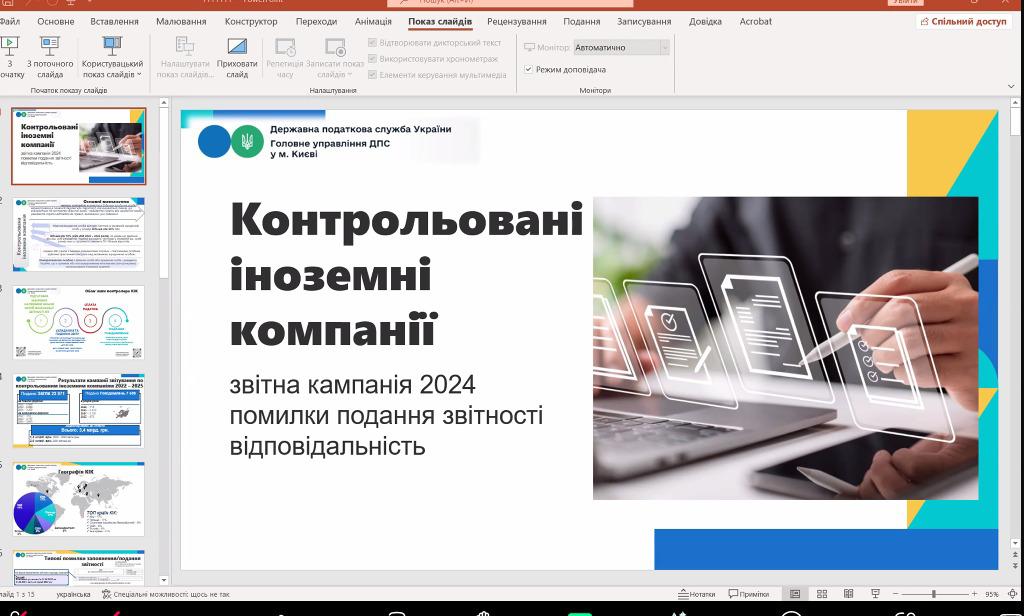Toggle the Нотатки notes pane button
Screen dimensions: 1024x616
pos(696,594)
